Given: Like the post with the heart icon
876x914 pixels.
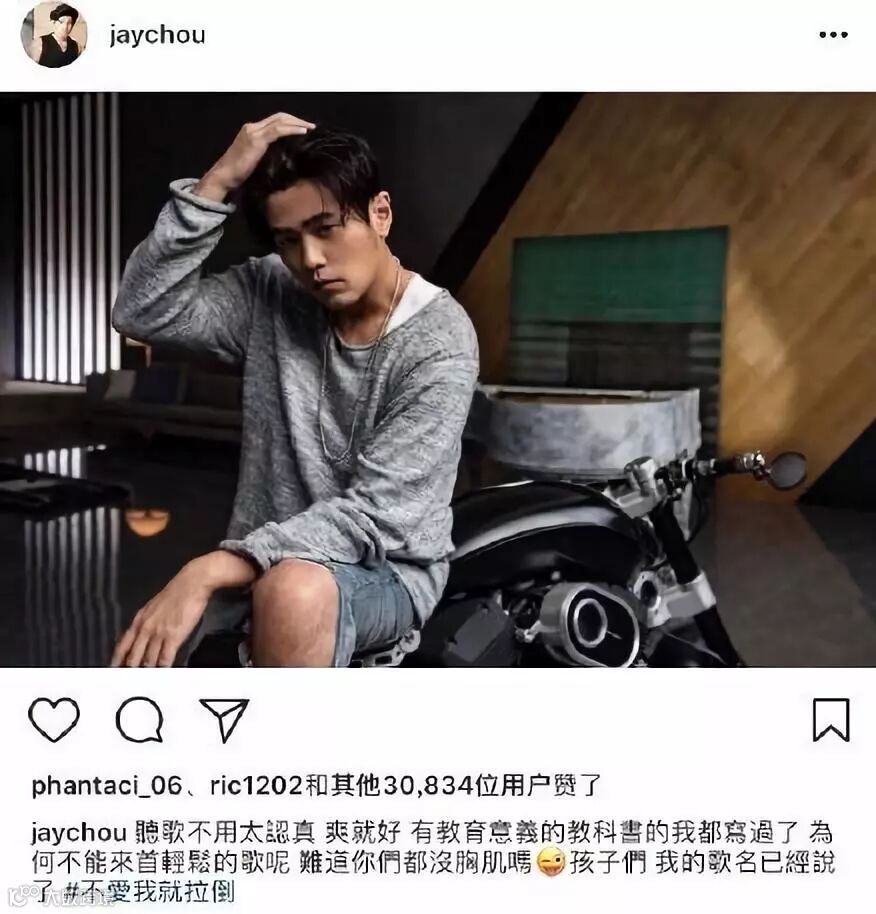Looking at the screenshot, I should (54, 719).
